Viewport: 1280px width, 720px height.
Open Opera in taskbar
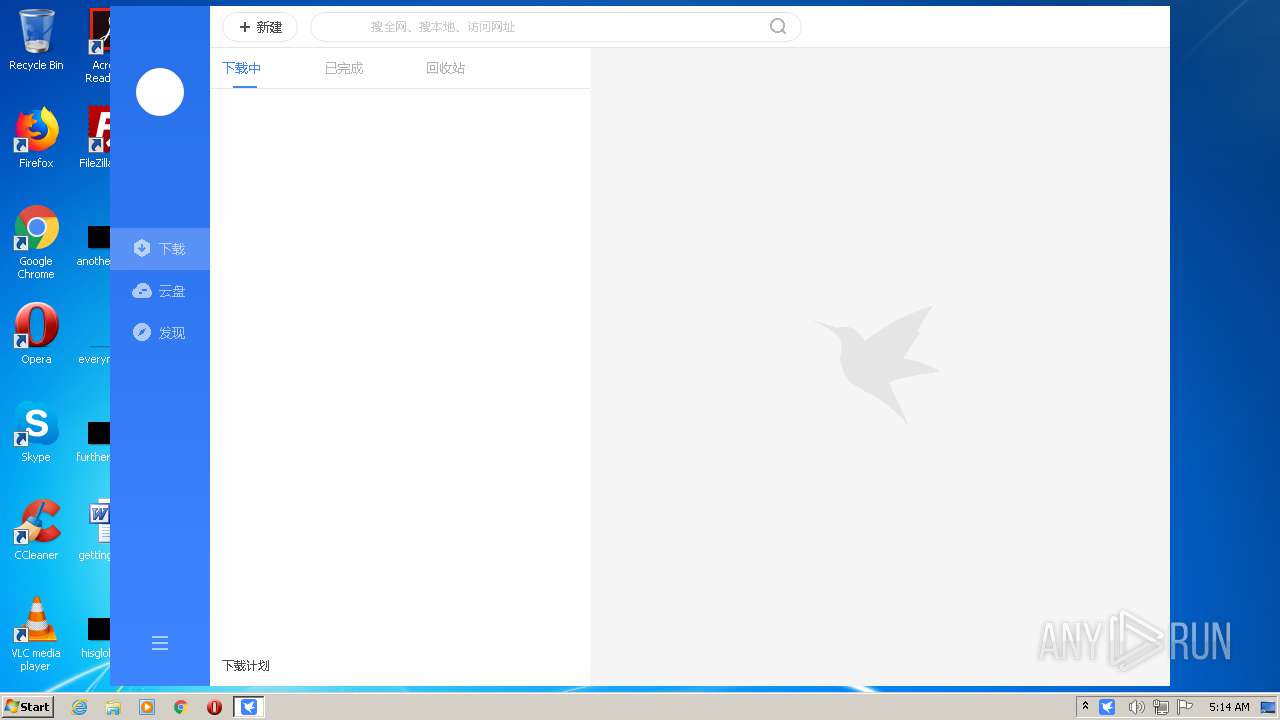coord(214,707)
